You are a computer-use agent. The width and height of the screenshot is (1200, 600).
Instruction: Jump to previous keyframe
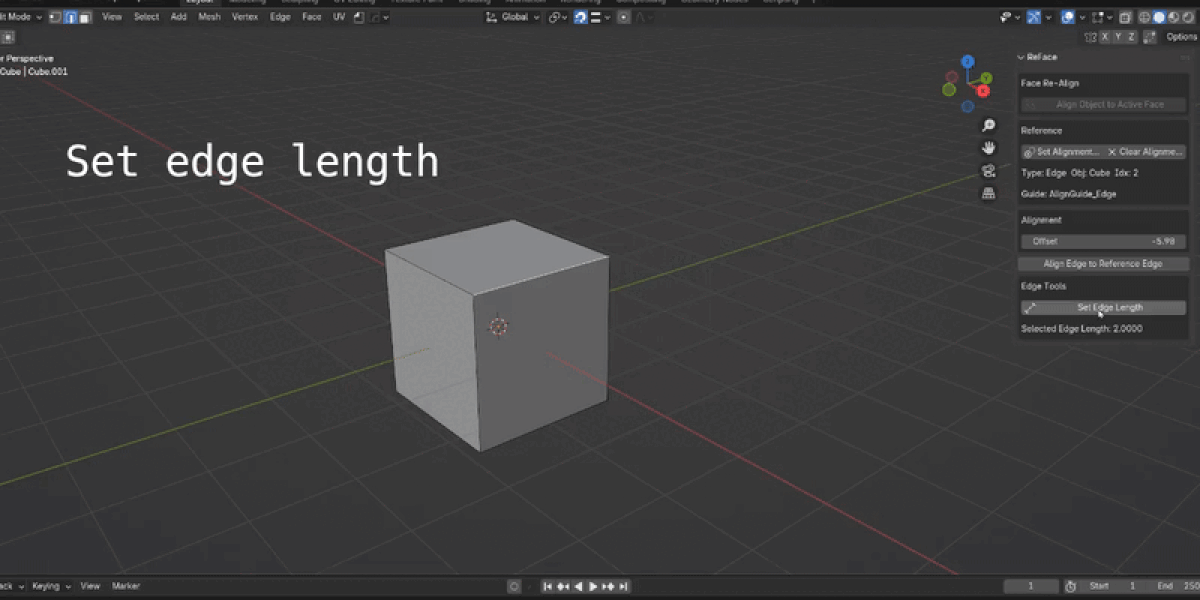pyautogui.click(x=563, y=586)
